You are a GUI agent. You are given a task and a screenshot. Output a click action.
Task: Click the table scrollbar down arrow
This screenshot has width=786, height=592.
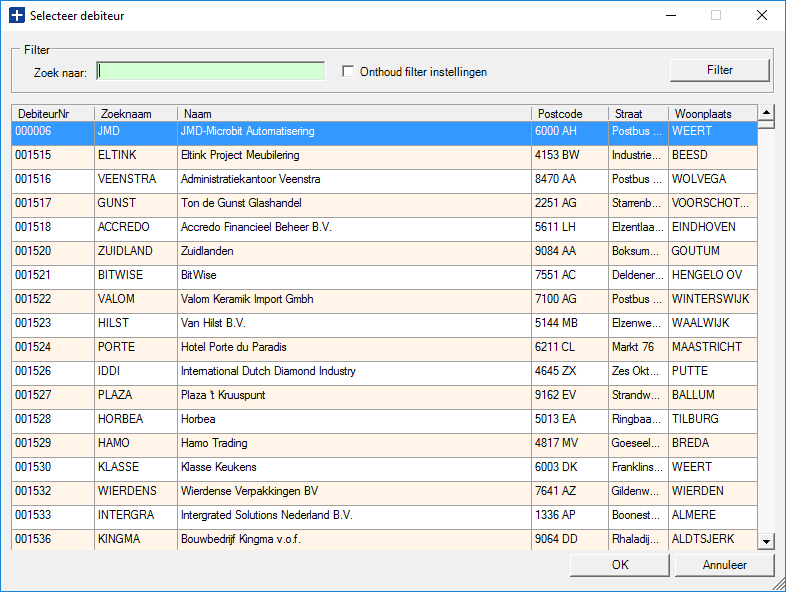tap(766, 541)
